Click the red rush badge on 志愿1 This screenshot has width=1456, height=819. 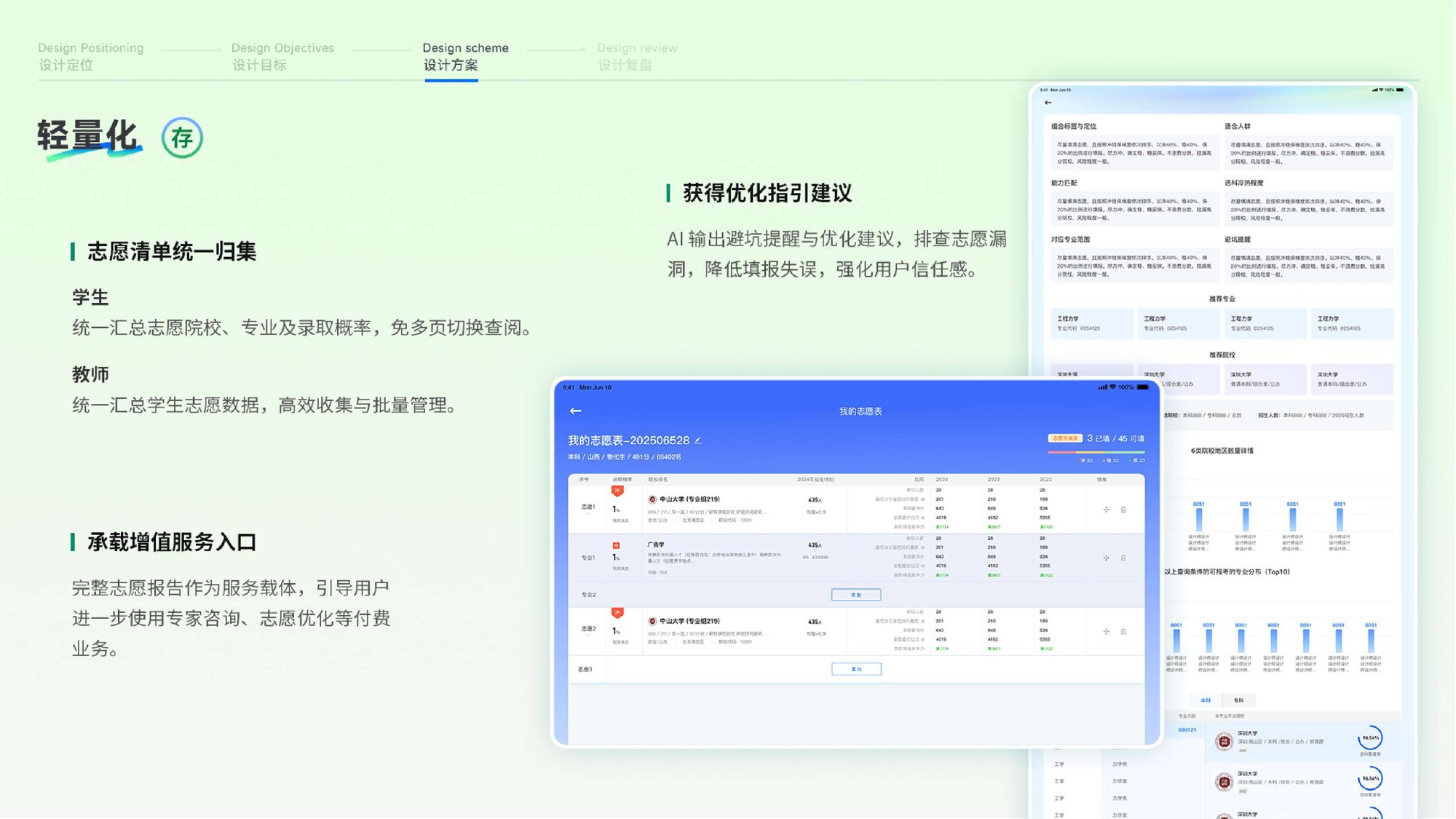tap(617, 491)
